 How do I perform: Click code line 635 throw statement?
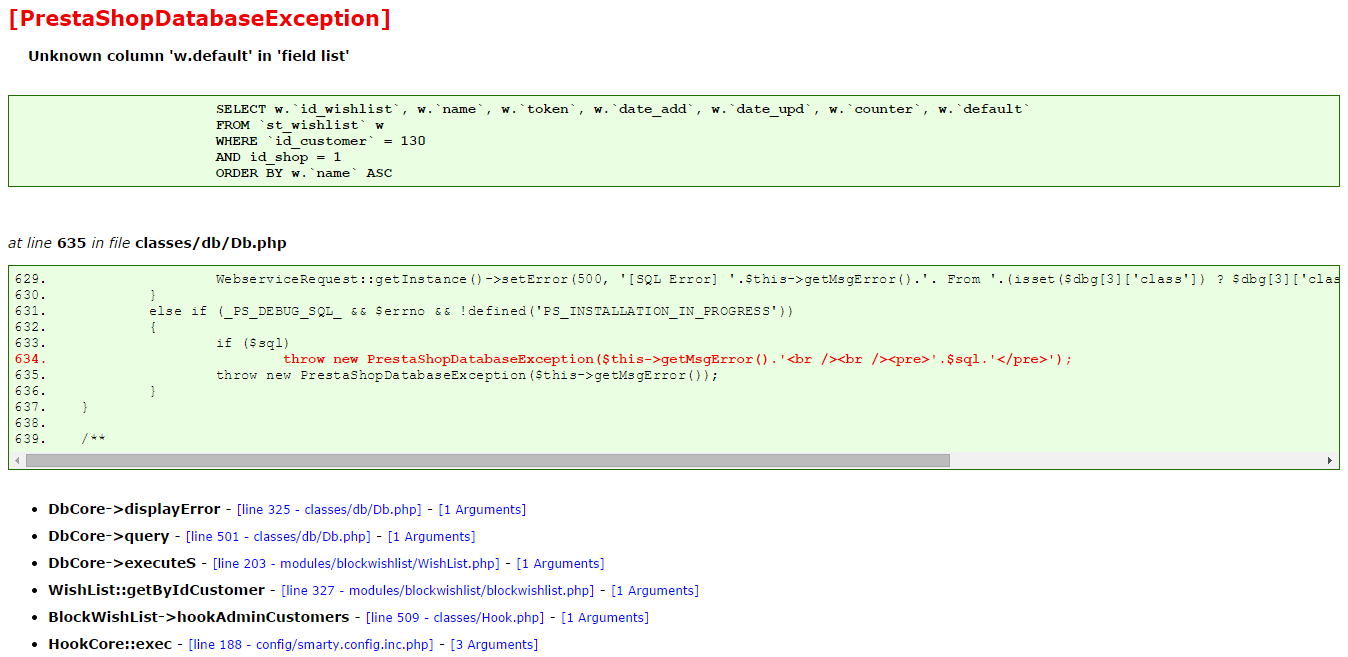click(468, 375)
